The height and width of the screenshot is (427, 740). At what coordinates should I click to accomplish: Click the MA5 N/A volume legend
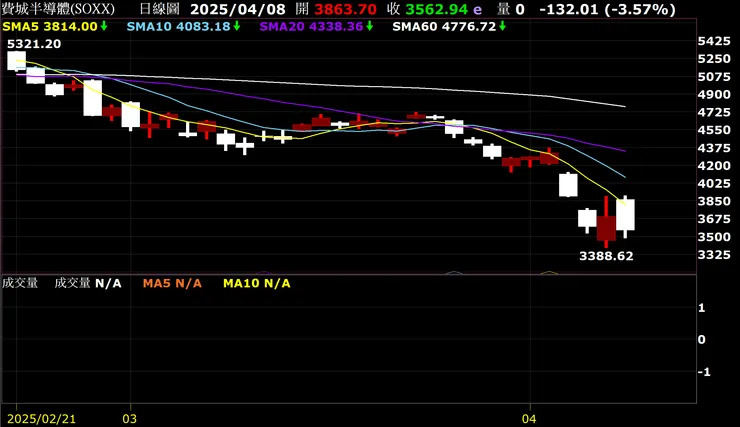(x=172, y=283)
